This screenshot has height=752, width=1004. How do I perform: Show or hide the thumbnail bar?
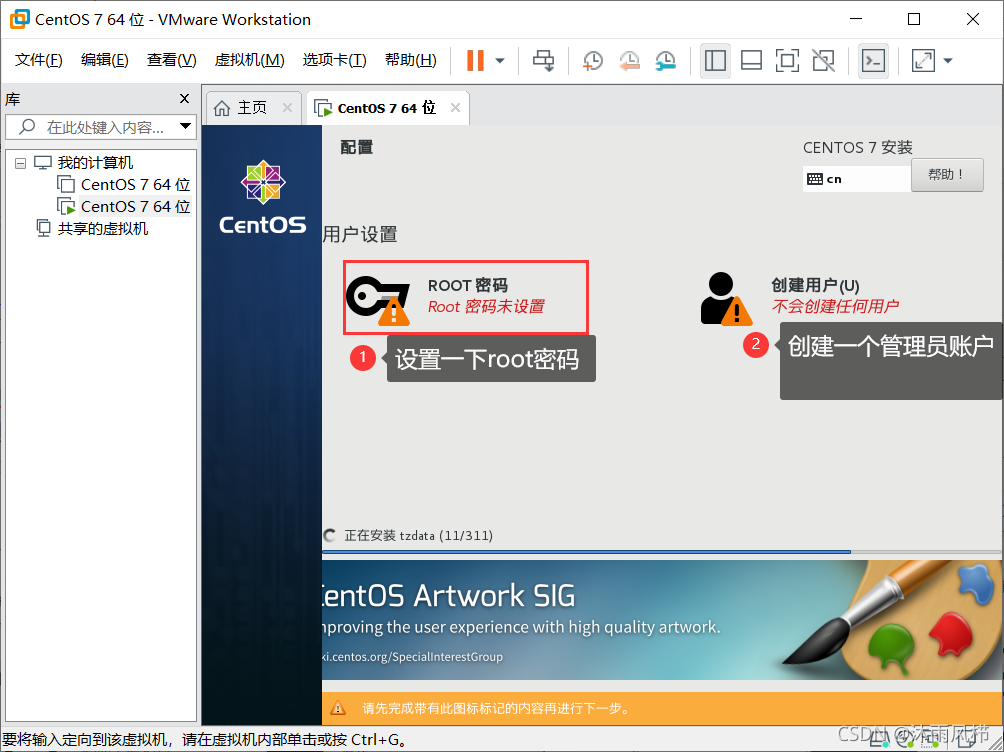coord(751,60)
